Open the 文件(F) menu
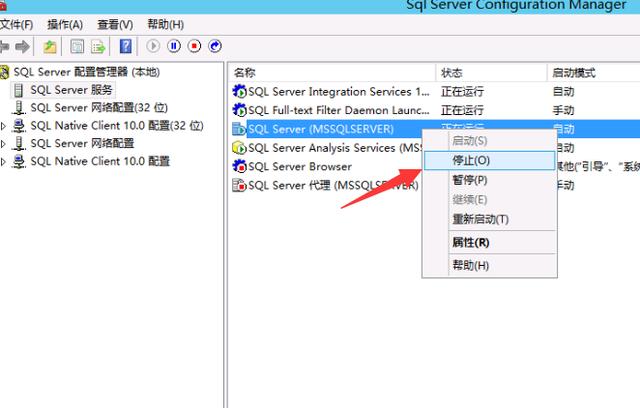Screen dimensions: 640x408 (16, 25)
